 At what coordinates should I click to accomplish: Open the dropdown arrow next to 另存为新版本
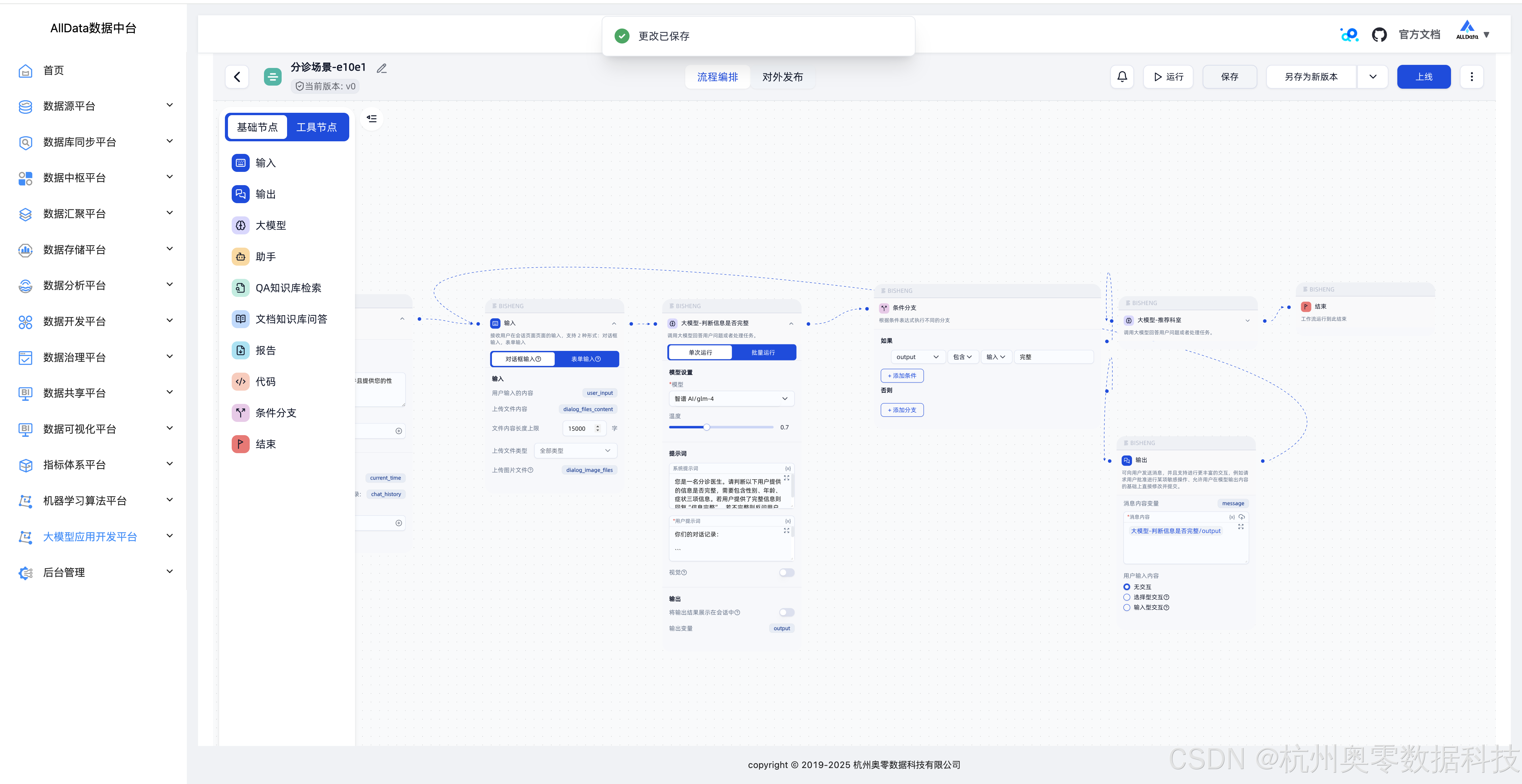coord(1373,77)
